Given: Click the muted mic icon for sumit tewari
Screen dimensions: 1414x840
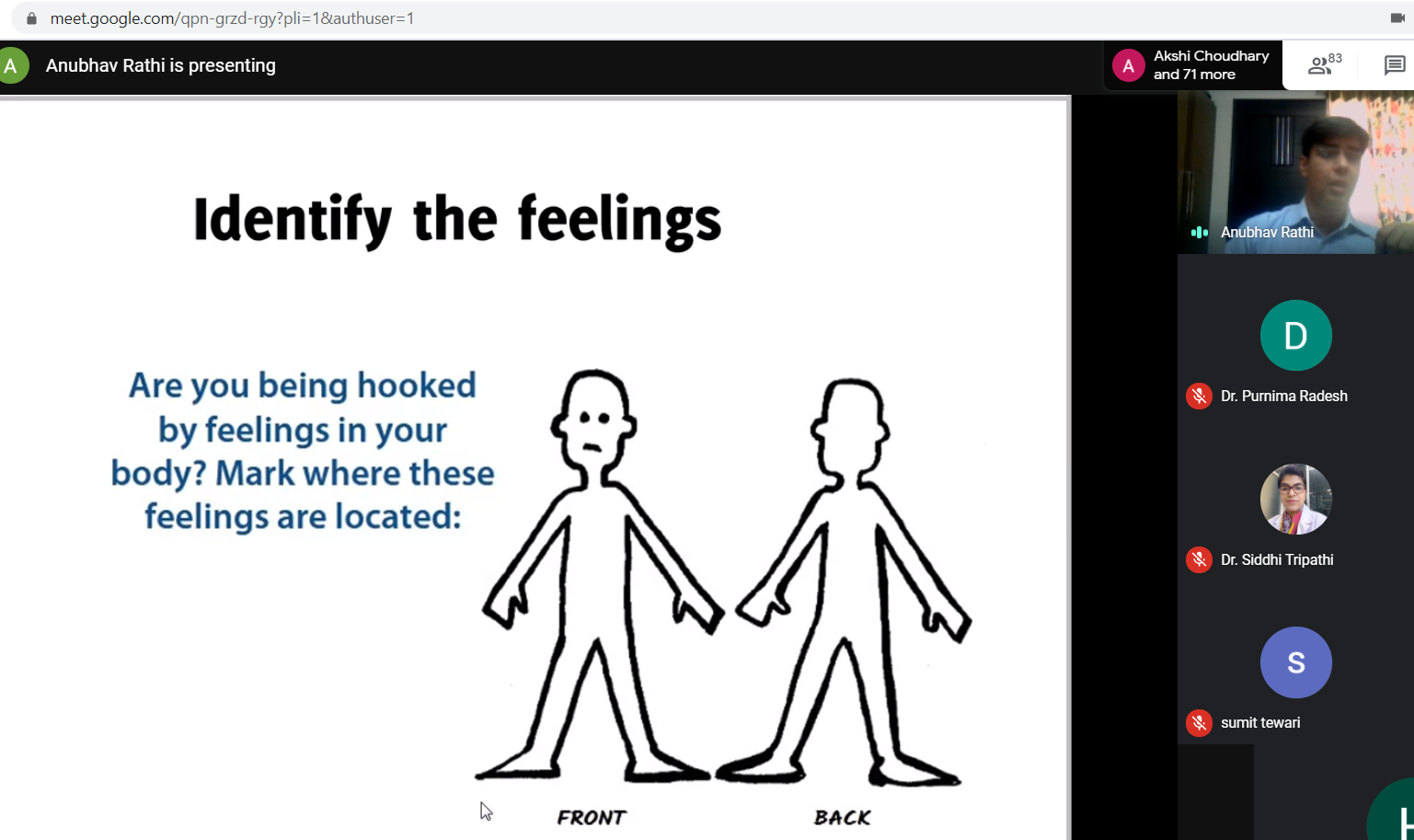Looking at the screenshot, I should tap(1198, 723).
